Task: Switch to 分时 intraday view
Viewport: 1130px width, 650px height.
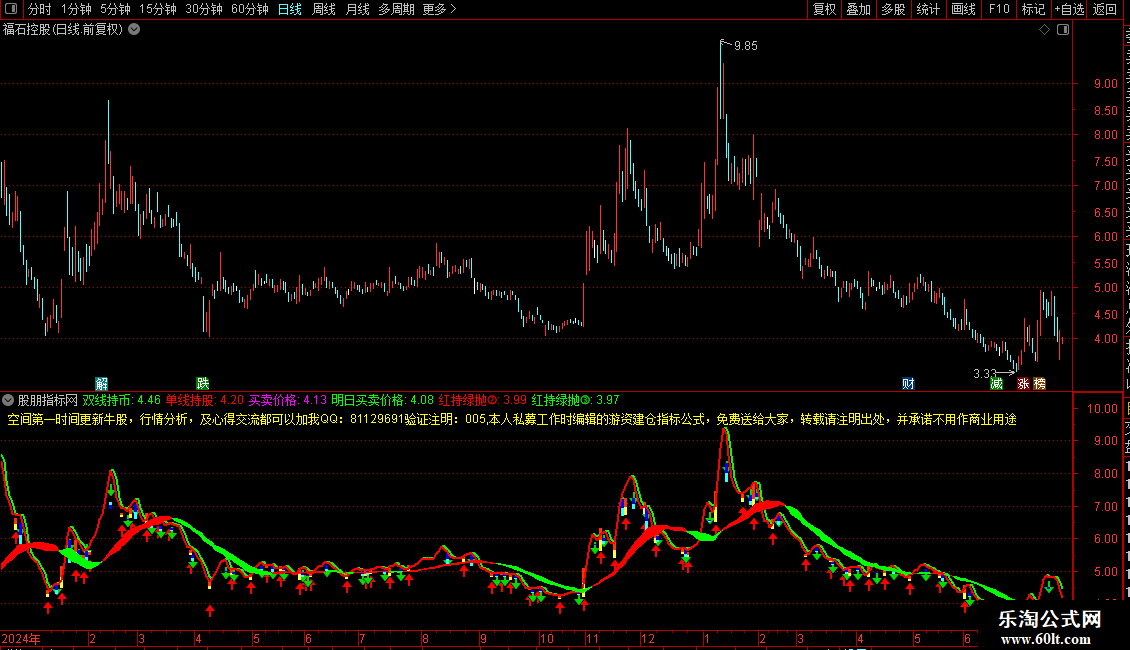Action: pos(40,9)
